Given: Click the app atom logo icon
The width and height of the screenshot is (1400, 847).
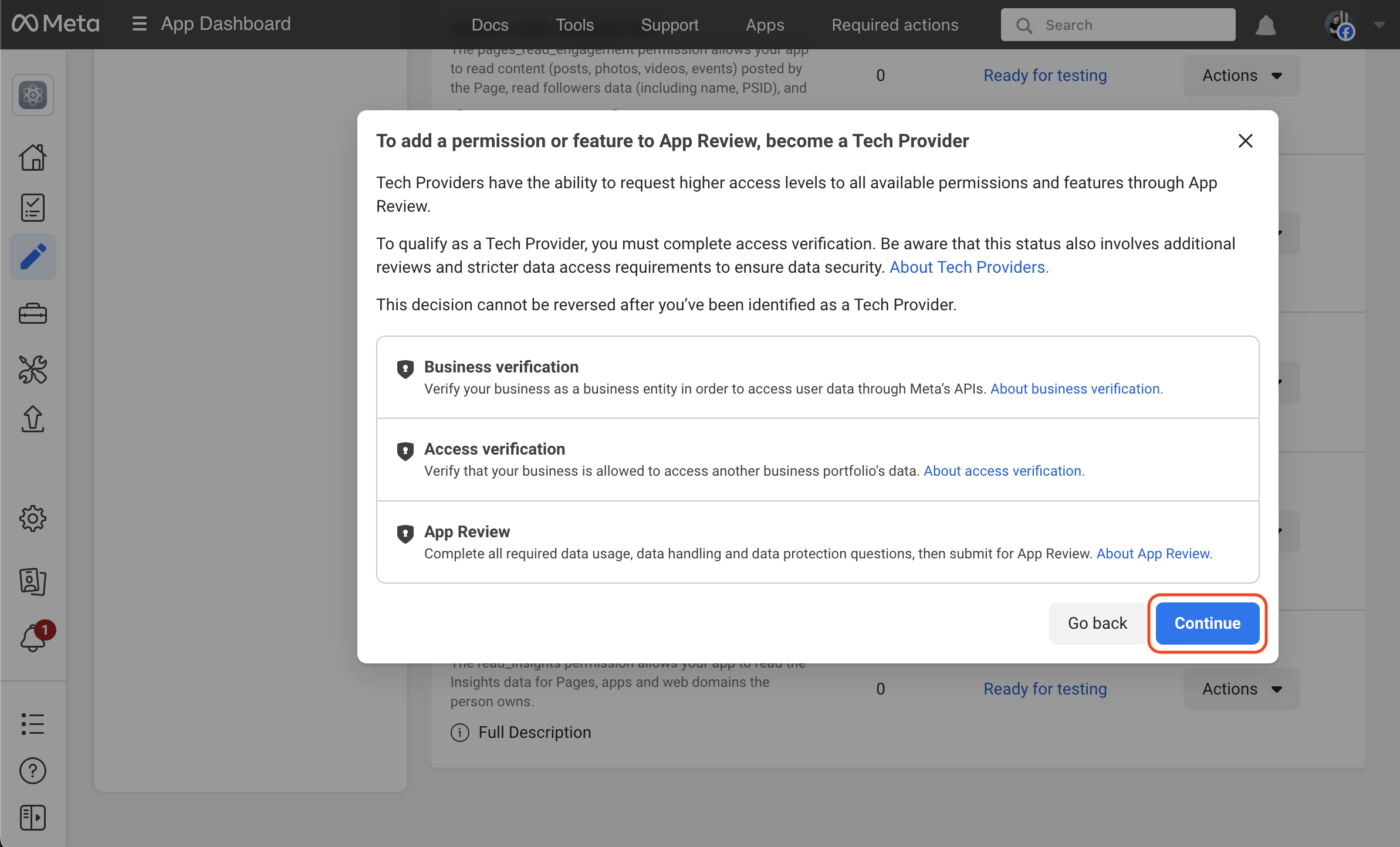Looking at the screenshot, I should pyautogui.click(x=33, y=95).
